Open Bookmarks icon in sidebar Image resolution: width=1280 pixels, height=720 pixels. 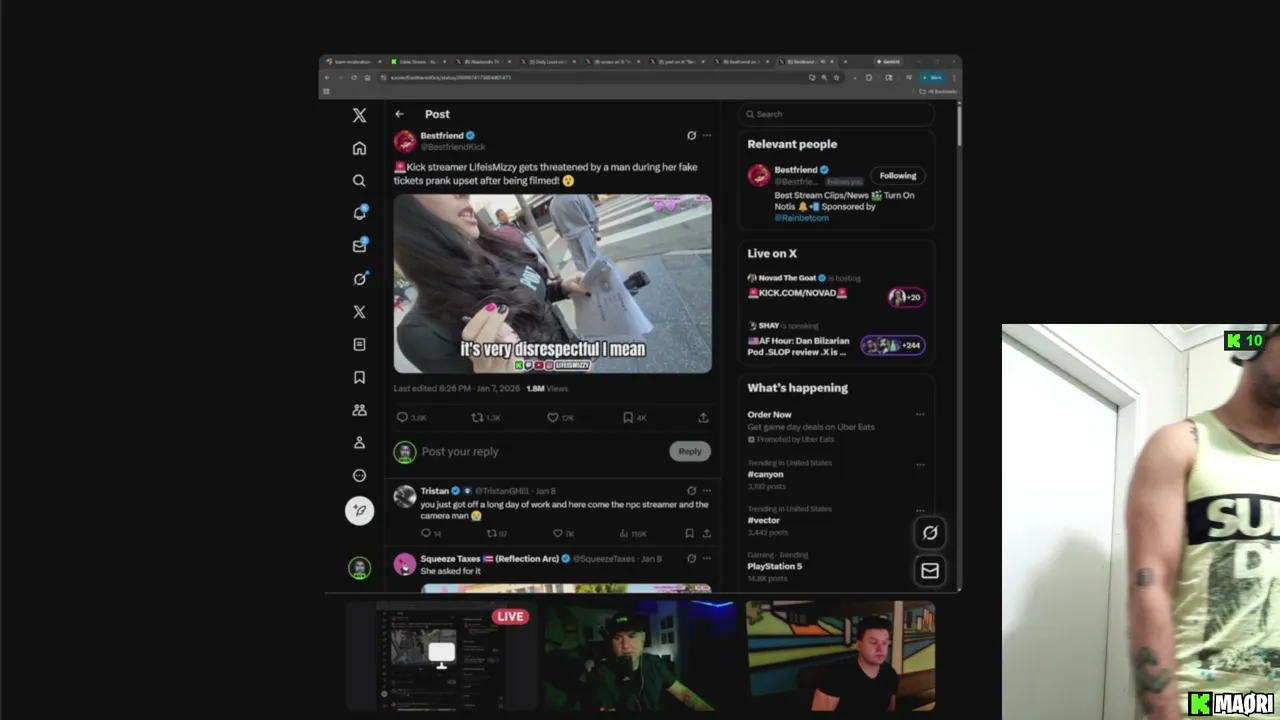tap(359, 377)
